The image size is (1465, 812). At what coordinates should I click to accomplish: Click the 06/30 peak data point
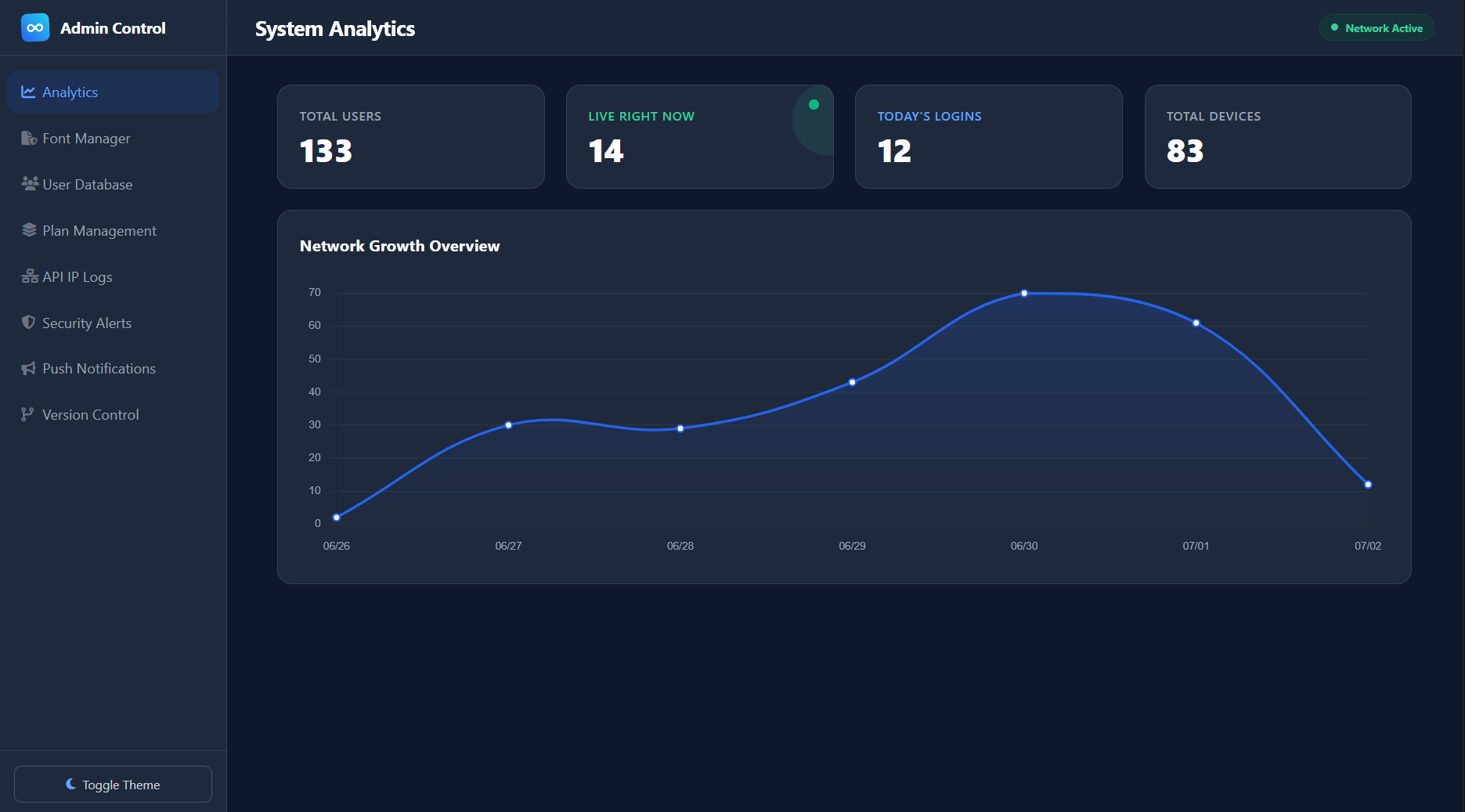point(1024,293)
